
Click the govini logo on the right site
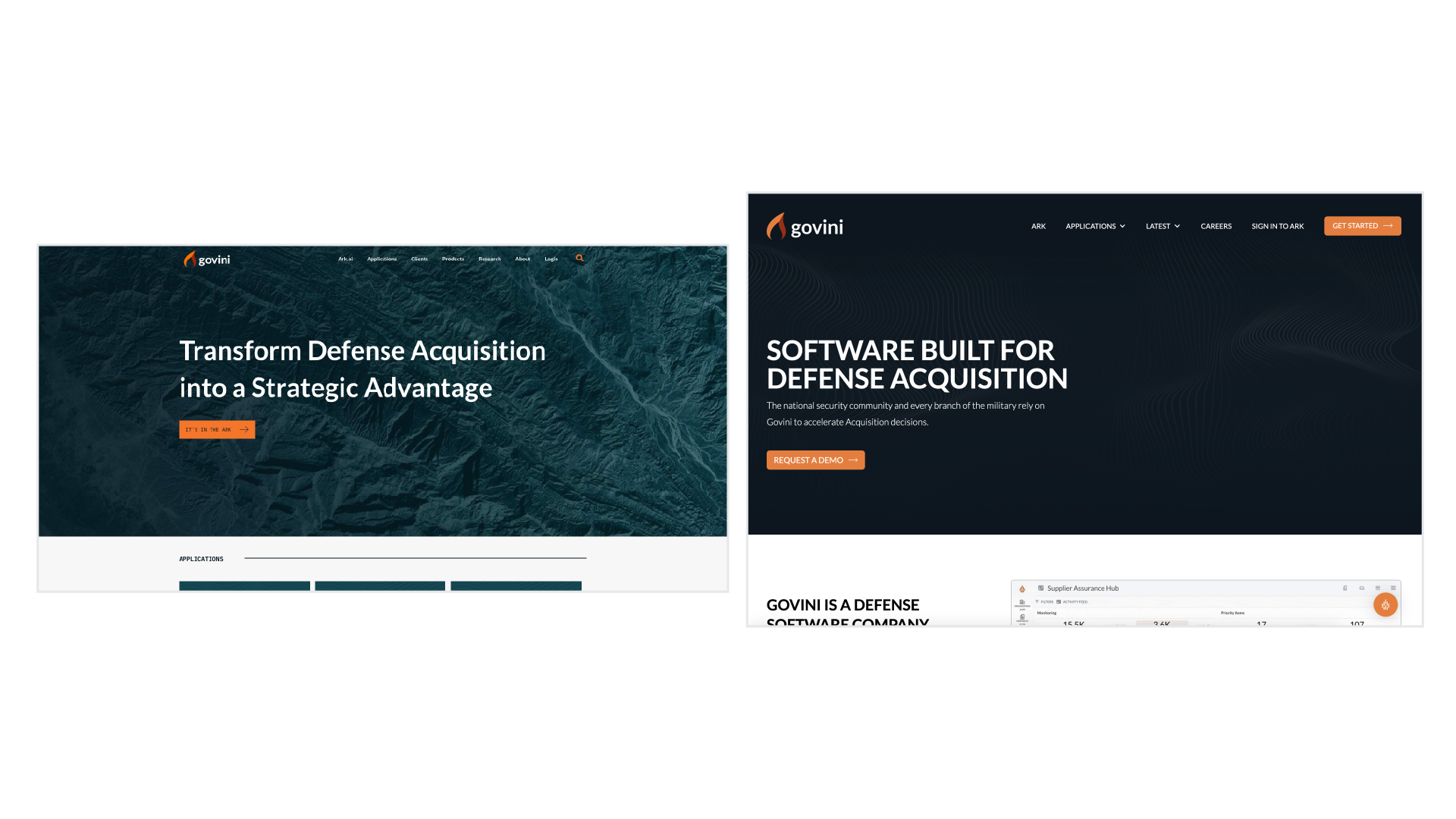(805, 227)
